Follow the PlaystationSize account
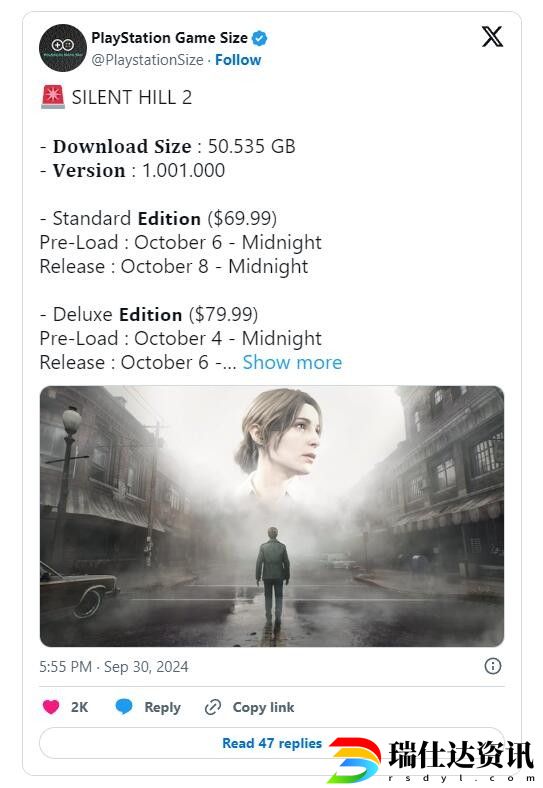Image resolution: width=543 pixels, height=788 pixels. click(238, 60)
